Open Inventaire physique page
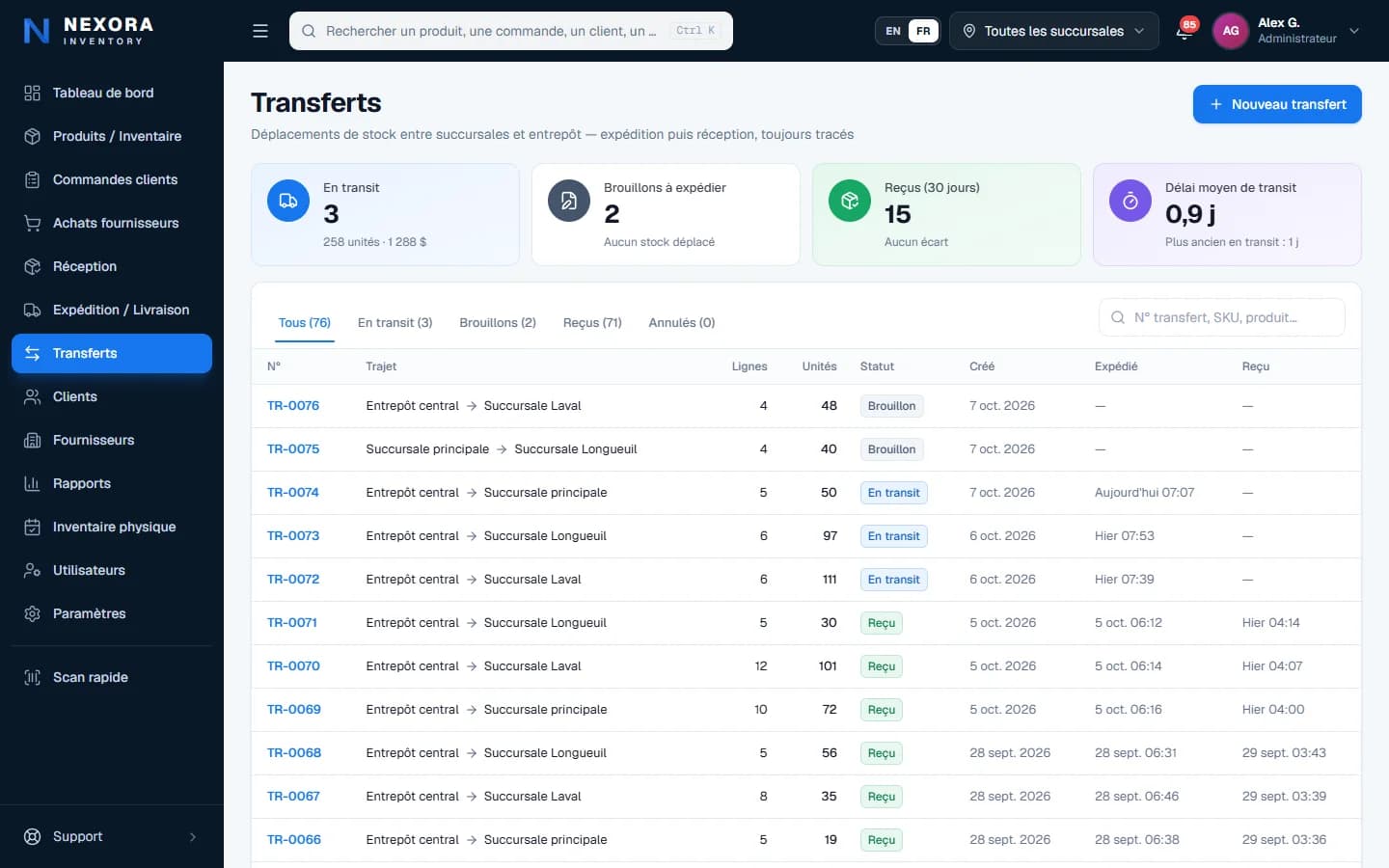 (x=112, y=527)
